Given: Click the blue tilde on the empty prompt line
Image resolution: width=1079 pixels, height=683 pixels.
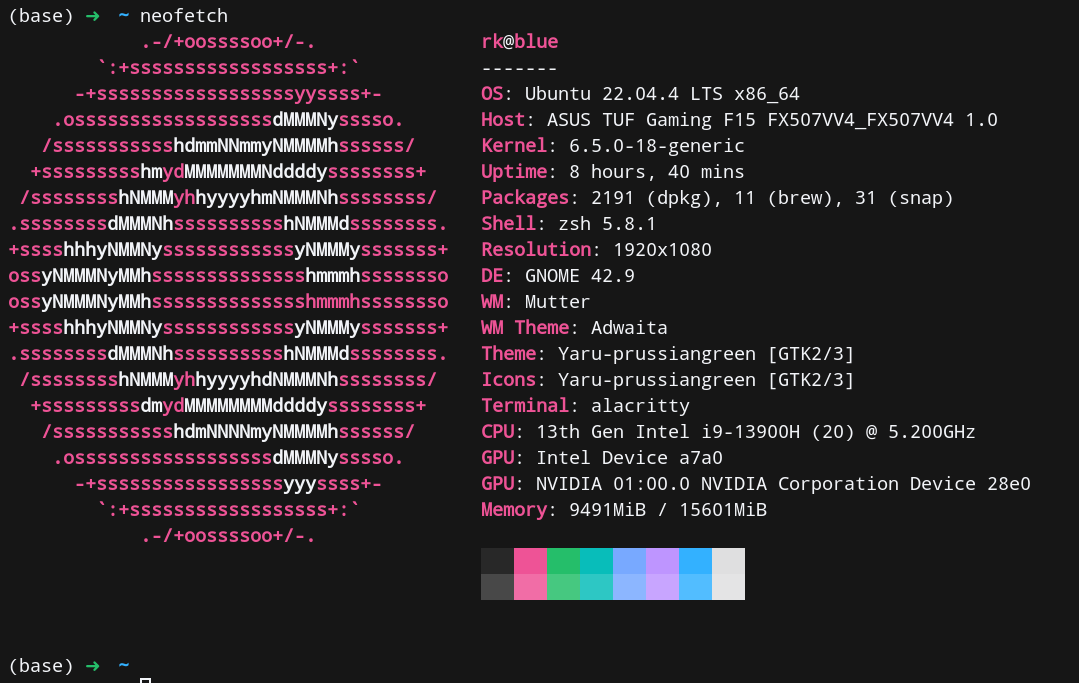Looking at the screenshot, I should click(124, 665).
